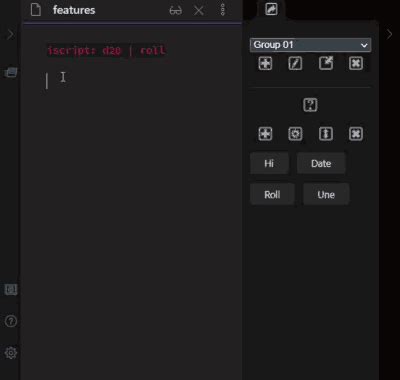Switch to reading view via glasses icon

click(175, 11)
